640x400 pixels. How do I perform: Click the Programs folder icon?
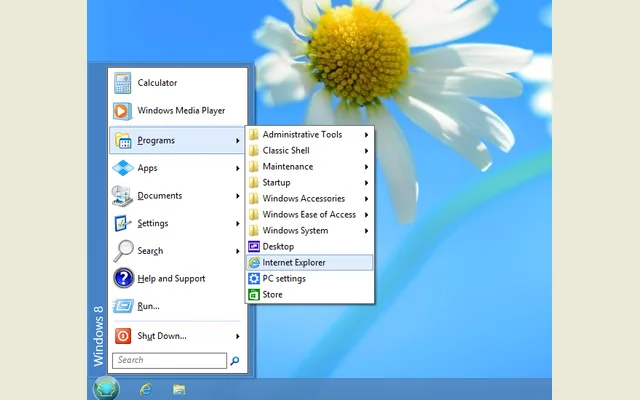coord(123,141)
